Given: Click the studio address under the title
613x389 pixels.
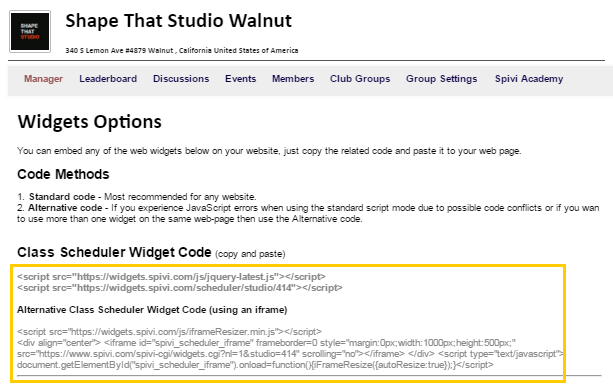Looking at the screenshot, I should click(182, 50).
